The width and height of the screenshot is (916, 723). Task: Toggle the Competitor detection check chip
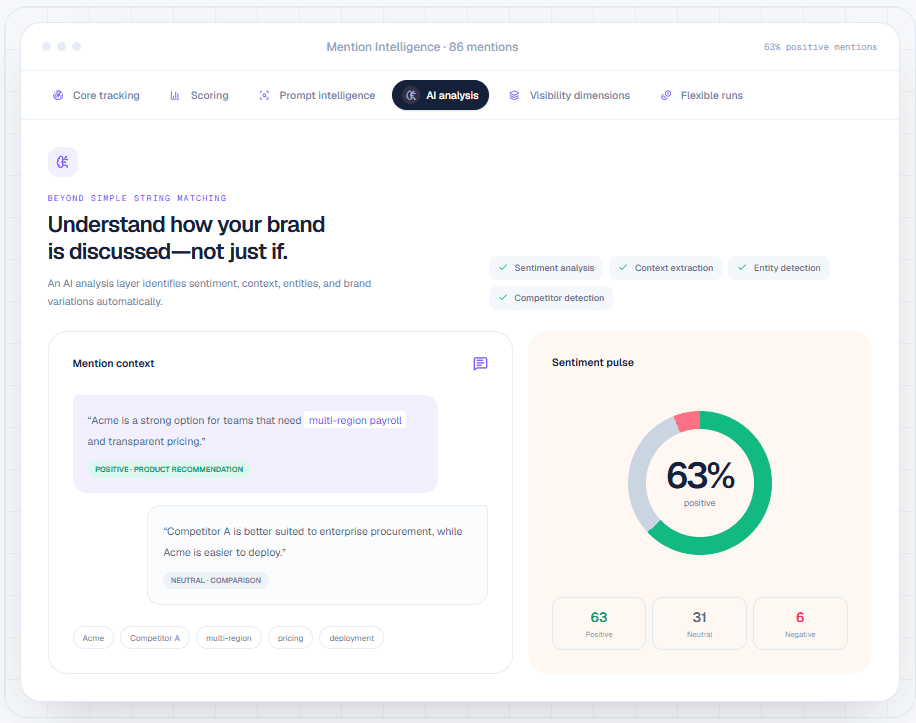pos(551,298)
